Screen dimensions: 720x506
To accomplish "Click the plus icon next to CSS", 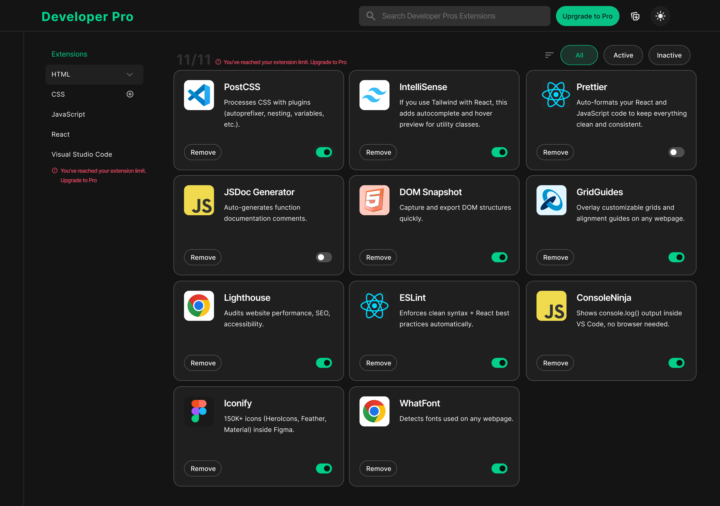I will coord(130,94).
